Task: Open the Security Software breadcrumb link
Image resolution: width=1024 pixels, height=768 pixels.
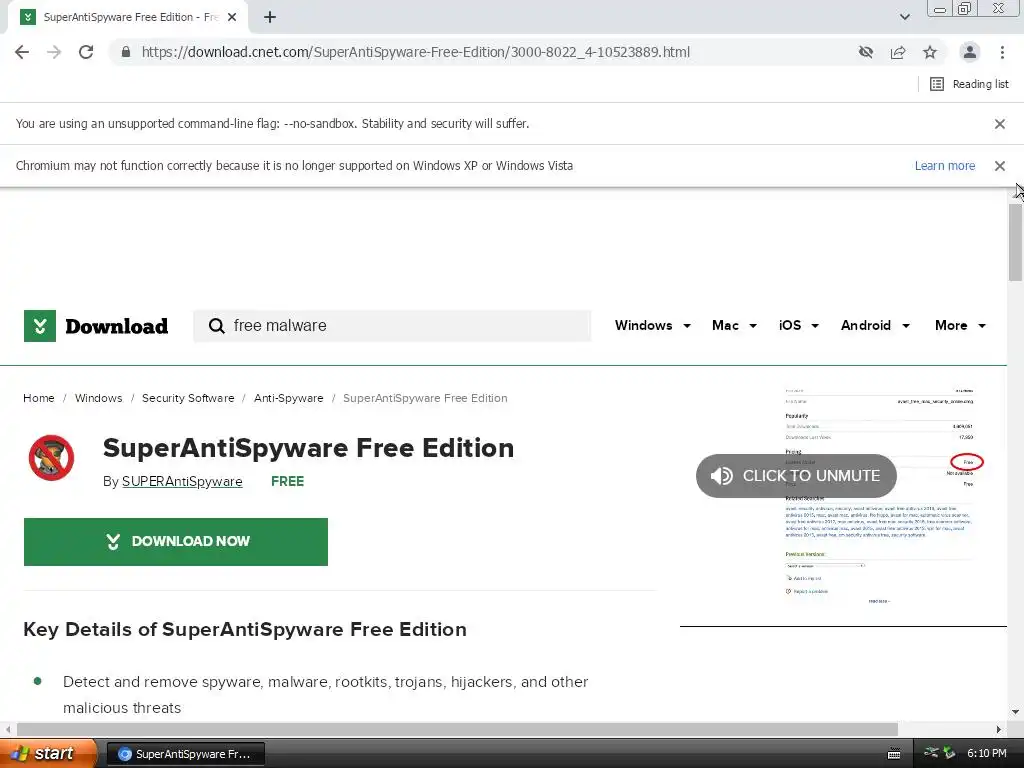Action: point(188,398)
